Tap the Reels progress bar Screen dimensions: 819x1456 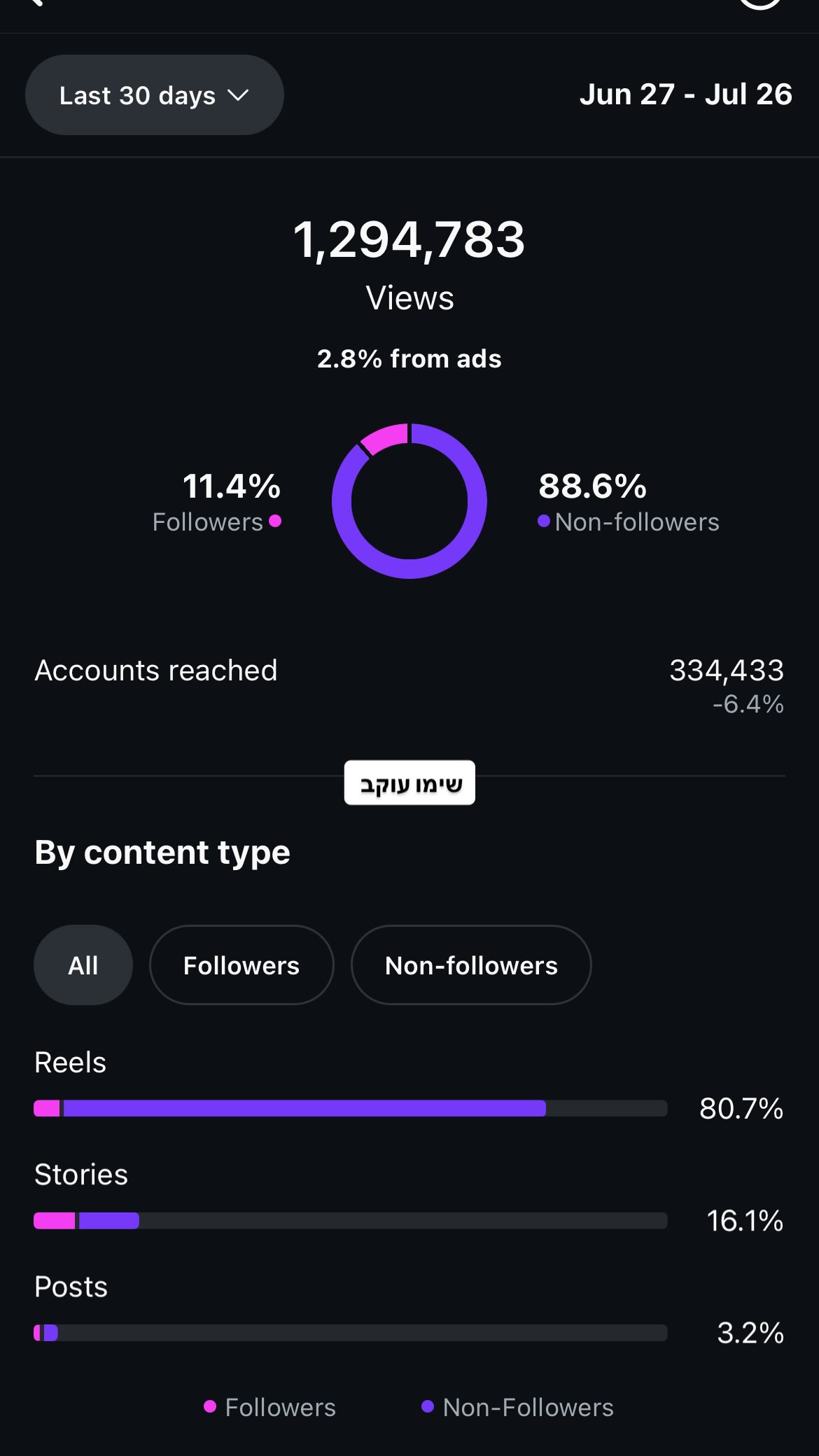(350, 1108)
